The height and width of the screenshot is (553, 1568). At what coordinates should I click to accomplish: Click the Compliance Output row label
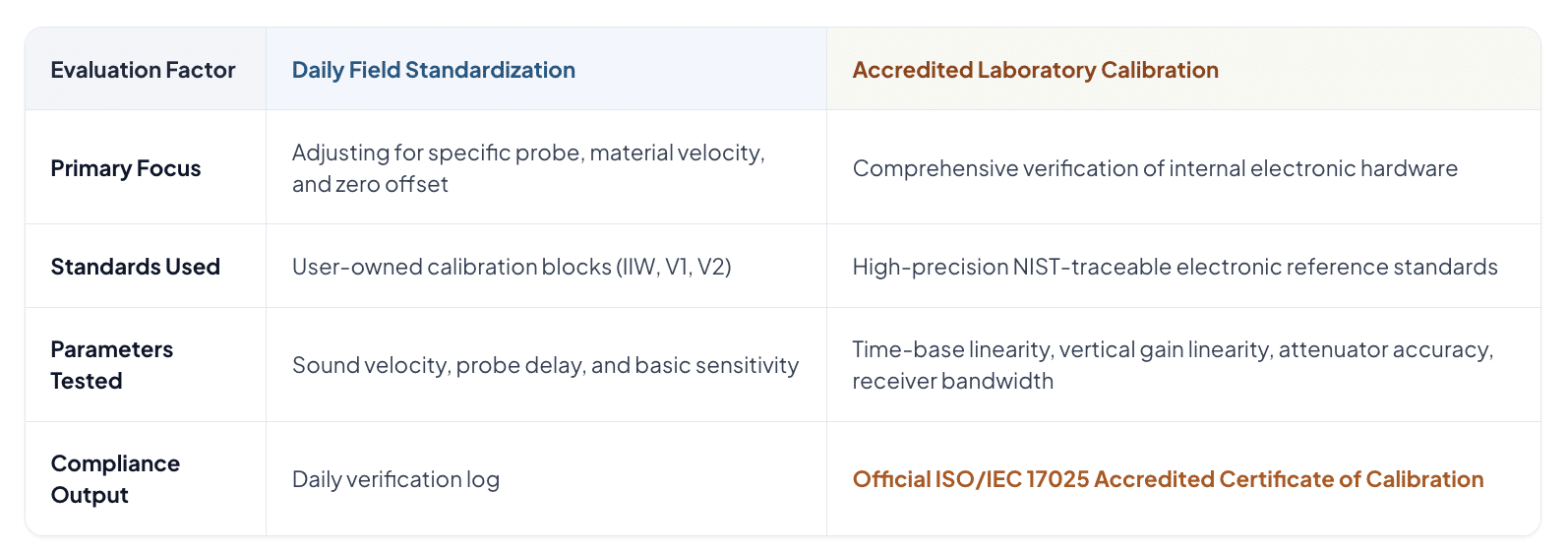pyautogui.click(x=115, y=479)
